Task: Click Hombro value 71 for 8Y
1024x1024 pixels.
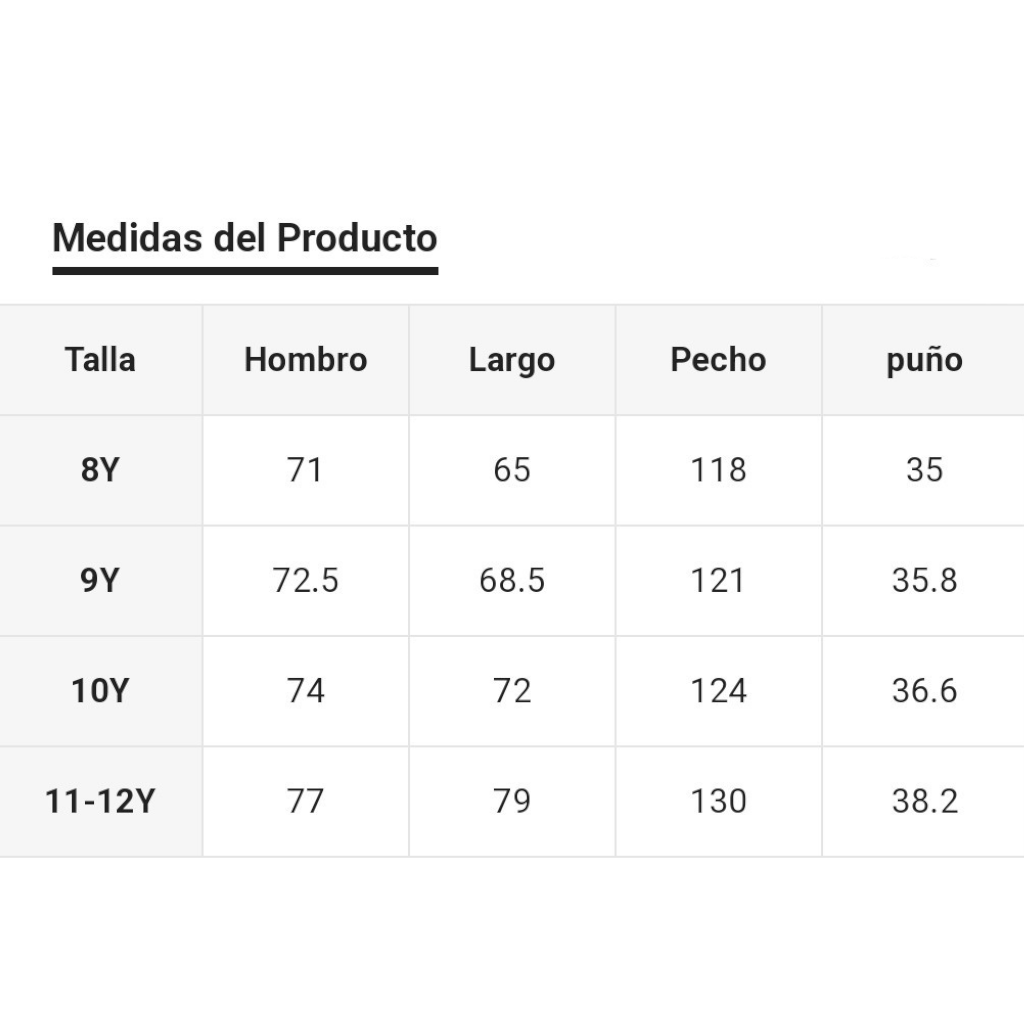Action: click(x=306, y=470)
